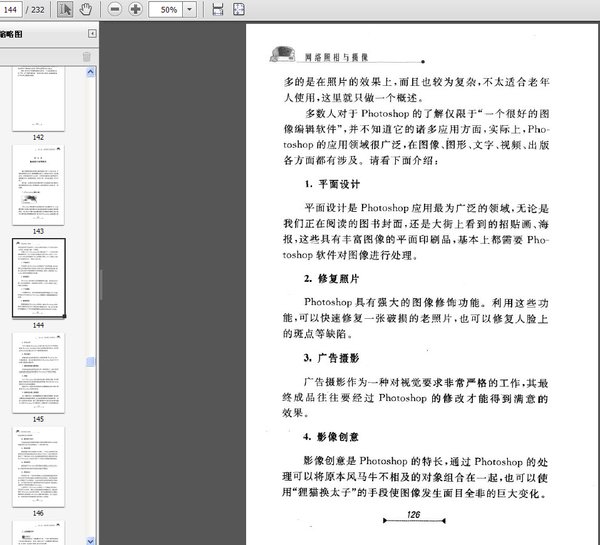The width and height of the screenshot is (600, 545).
Task: Open page 146 thumbnail
Action: [x=38, y=467]
